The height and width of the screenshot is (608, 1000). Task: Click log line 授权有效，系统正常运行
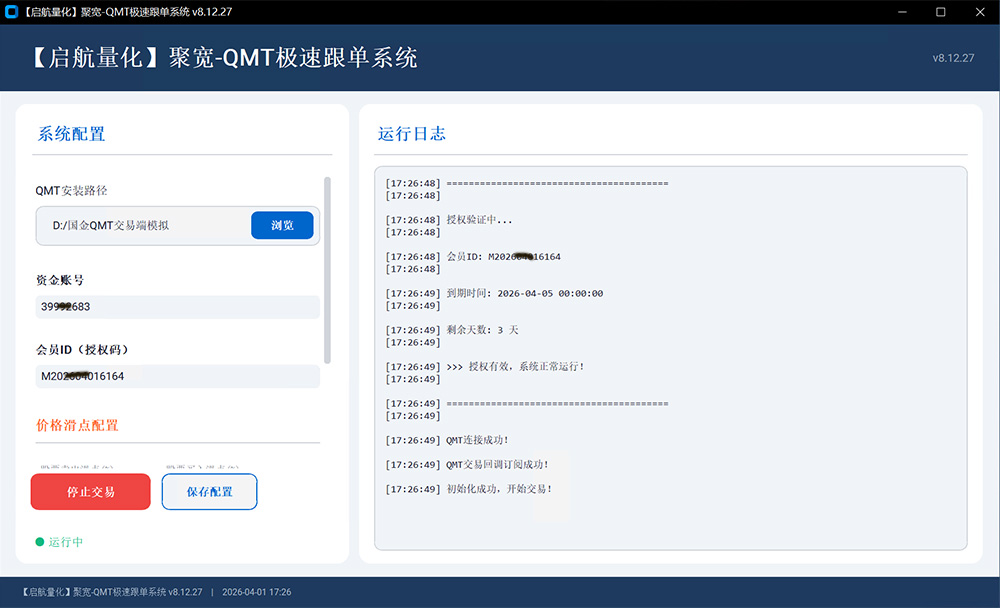tap(485, 367)
